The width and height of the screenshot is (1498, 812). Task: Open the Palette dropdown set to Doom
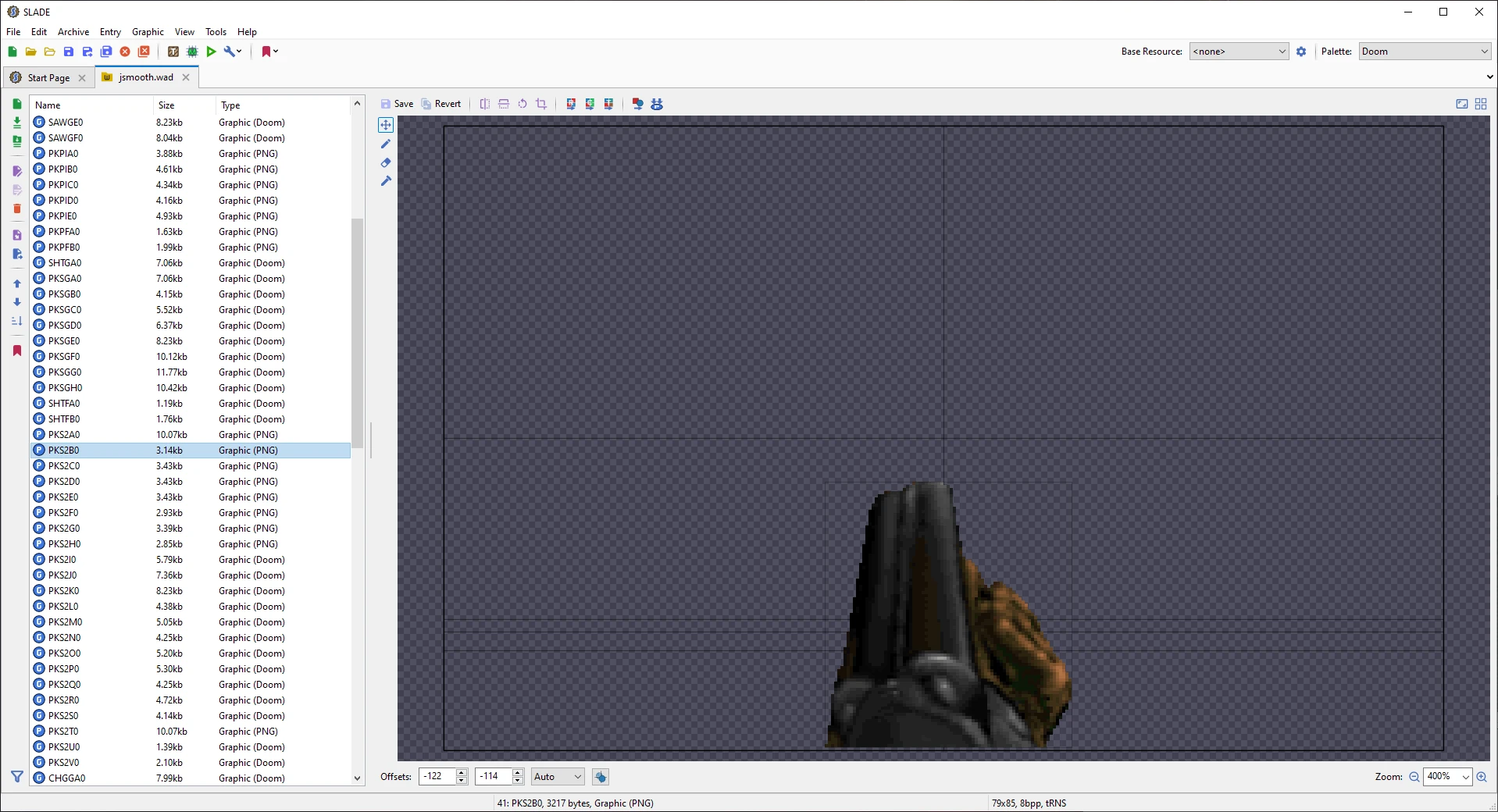coord(1425,52)
